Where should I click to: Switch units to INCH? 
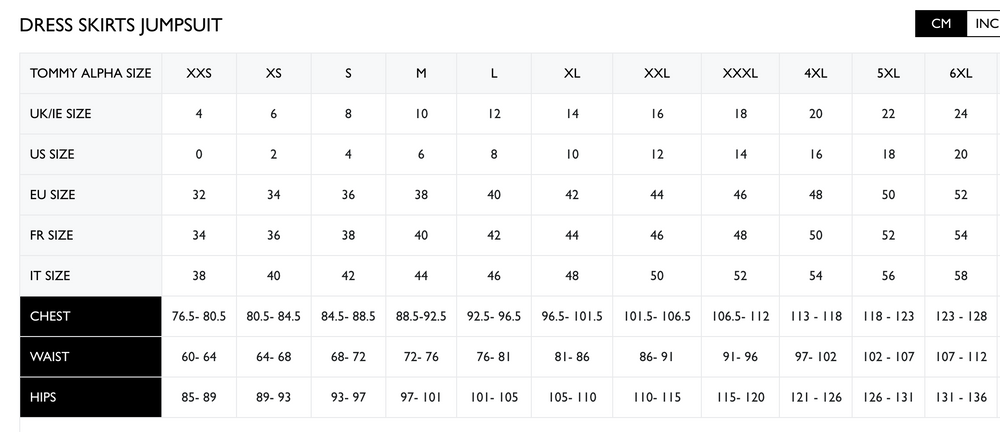[x=983, y=24]
